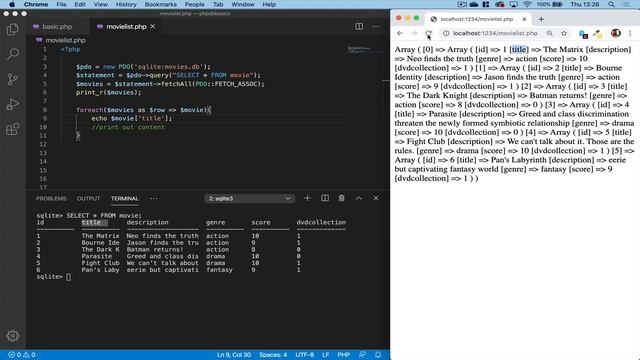Select the localhost:1234/movielist.php browser tab

click(477, 19)
